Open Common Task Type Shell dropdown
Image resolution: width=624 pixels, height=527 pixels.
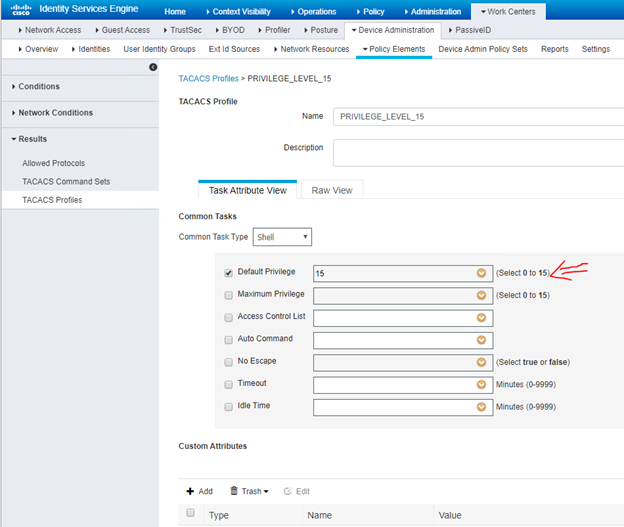pyautogui.click(x=282, y=237)
